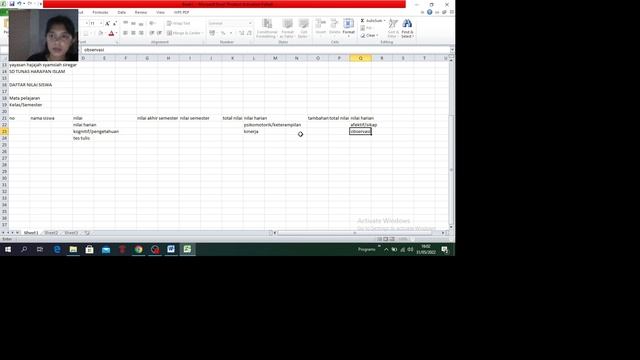640x360 pixels.
Task: Open Conditional Formatting menu
Action: click(x=267, y=28)
